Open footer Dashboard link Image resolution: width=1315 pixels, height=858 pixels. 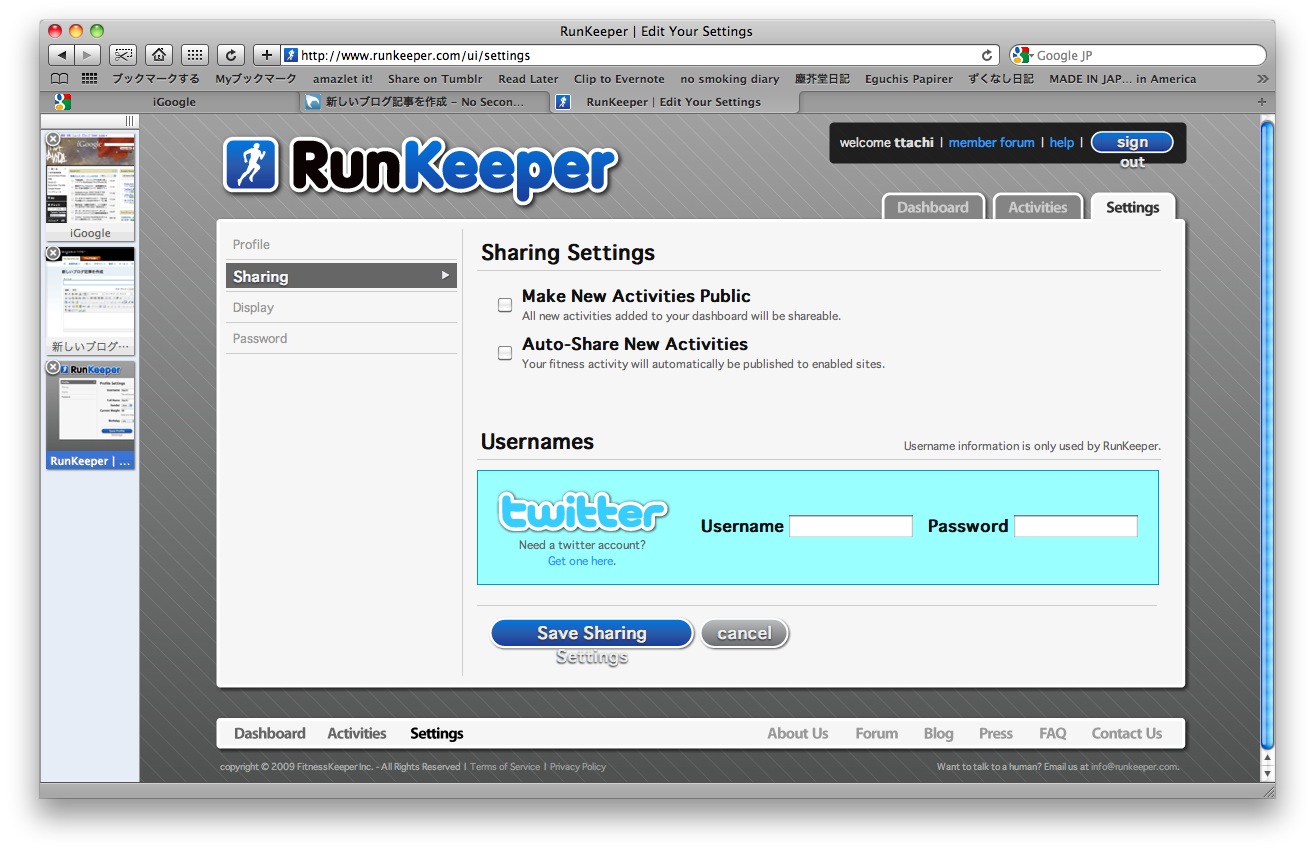click(x=270, y=733)
